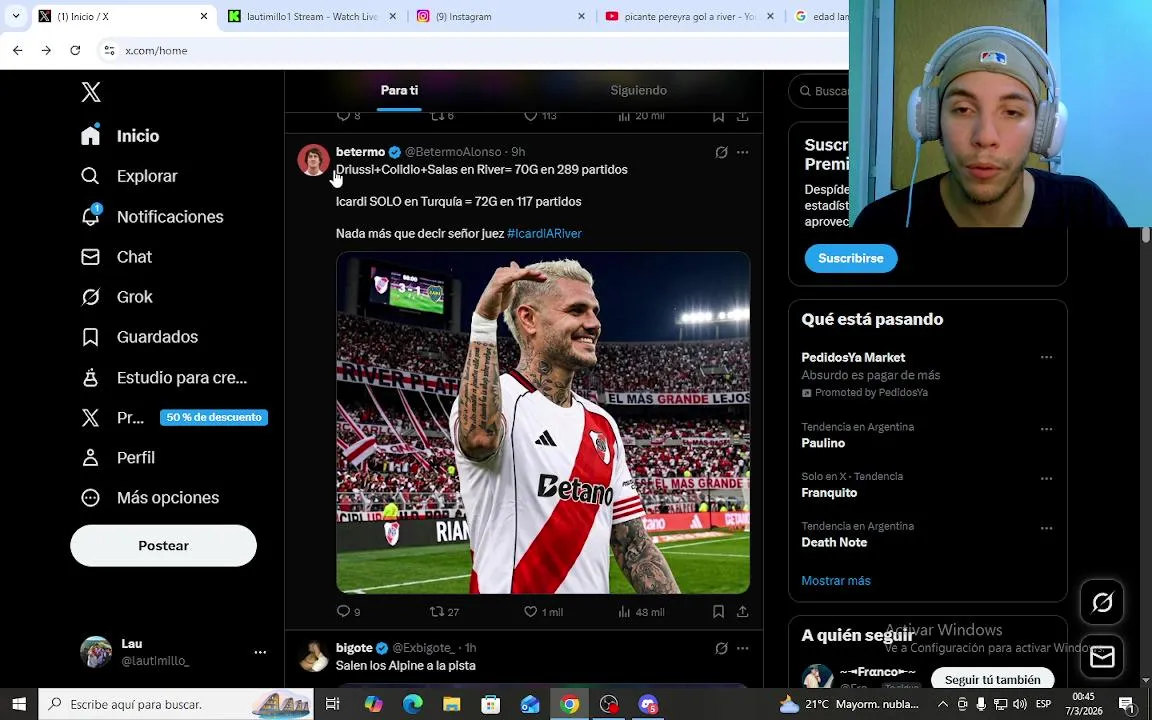Click the Postear button

click(x=163, y=546)
